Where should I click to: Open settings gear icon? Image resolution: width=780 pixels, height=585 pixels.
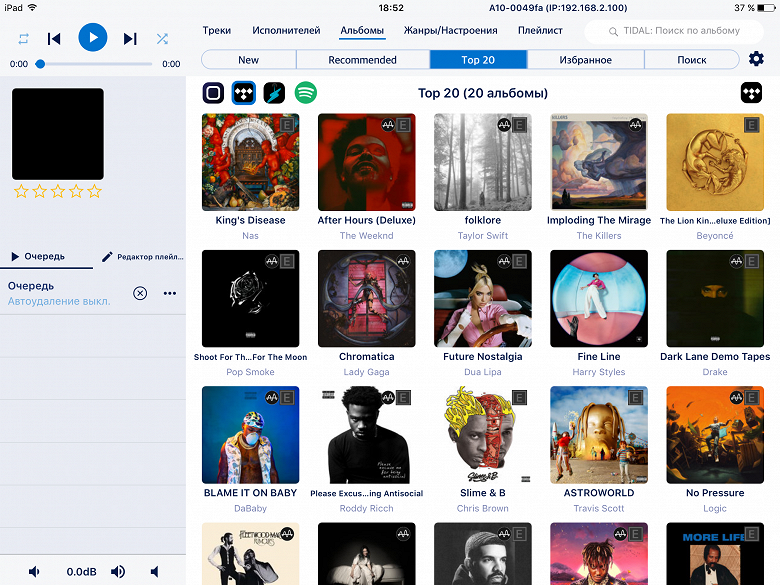756,59
